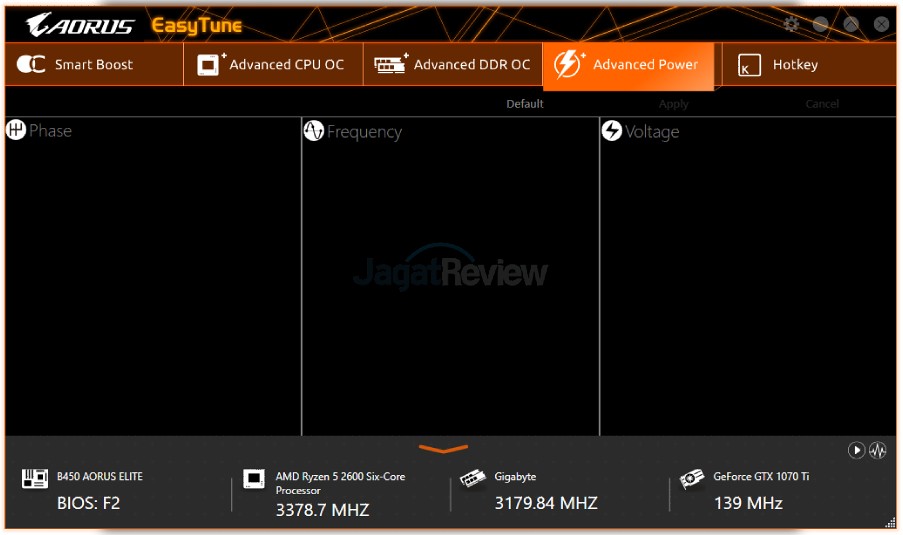Click the graphics card icon
Image resolution: width=903 pixels, height=535 pixels.
(x=692, y=478)
